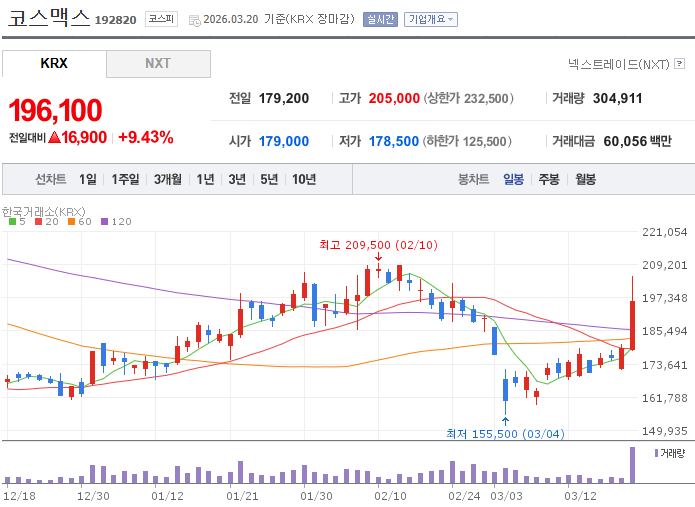Click the green 5-day moving average swatch
Viewport: 695px width, 507px height.
(x=12, y=222)
